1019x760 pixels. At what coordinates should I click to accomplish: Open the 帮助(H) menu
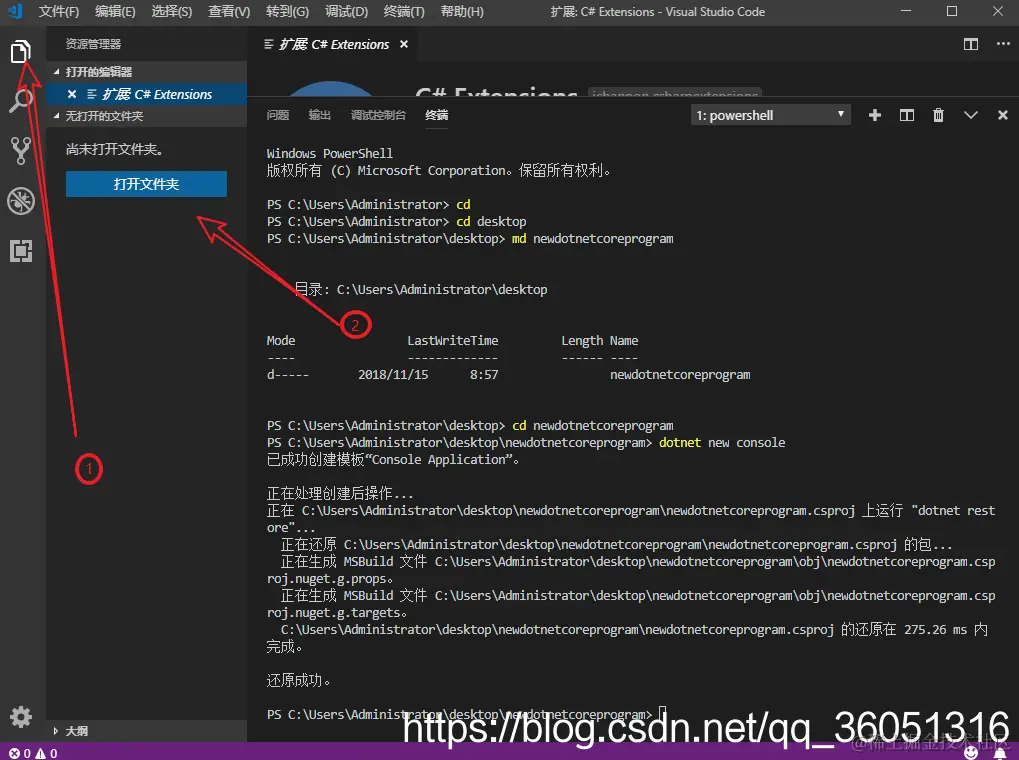(x=461, y=11)
